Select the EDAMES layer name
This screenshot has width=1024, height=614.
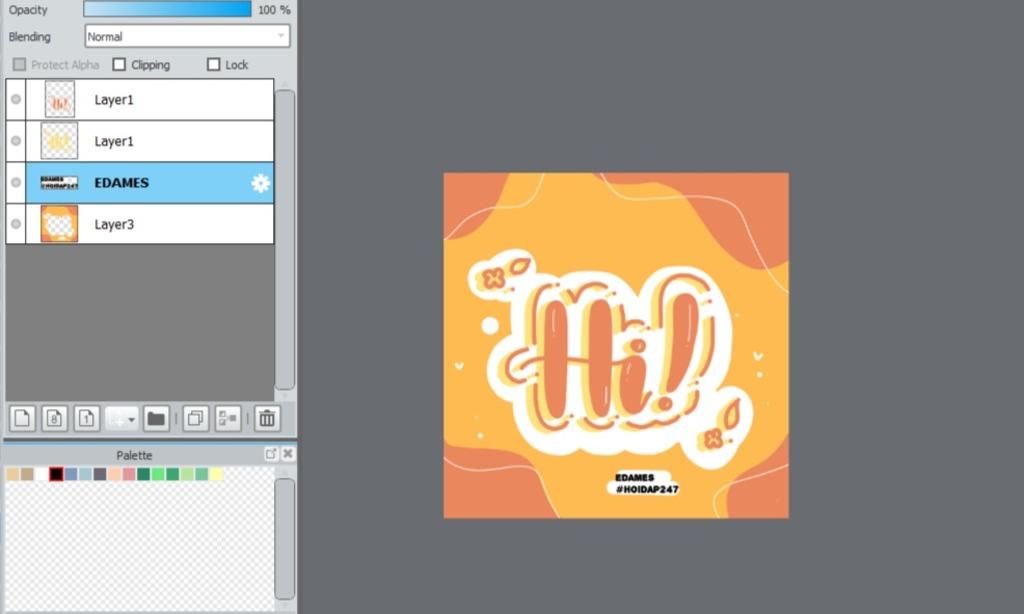[121, 183]
